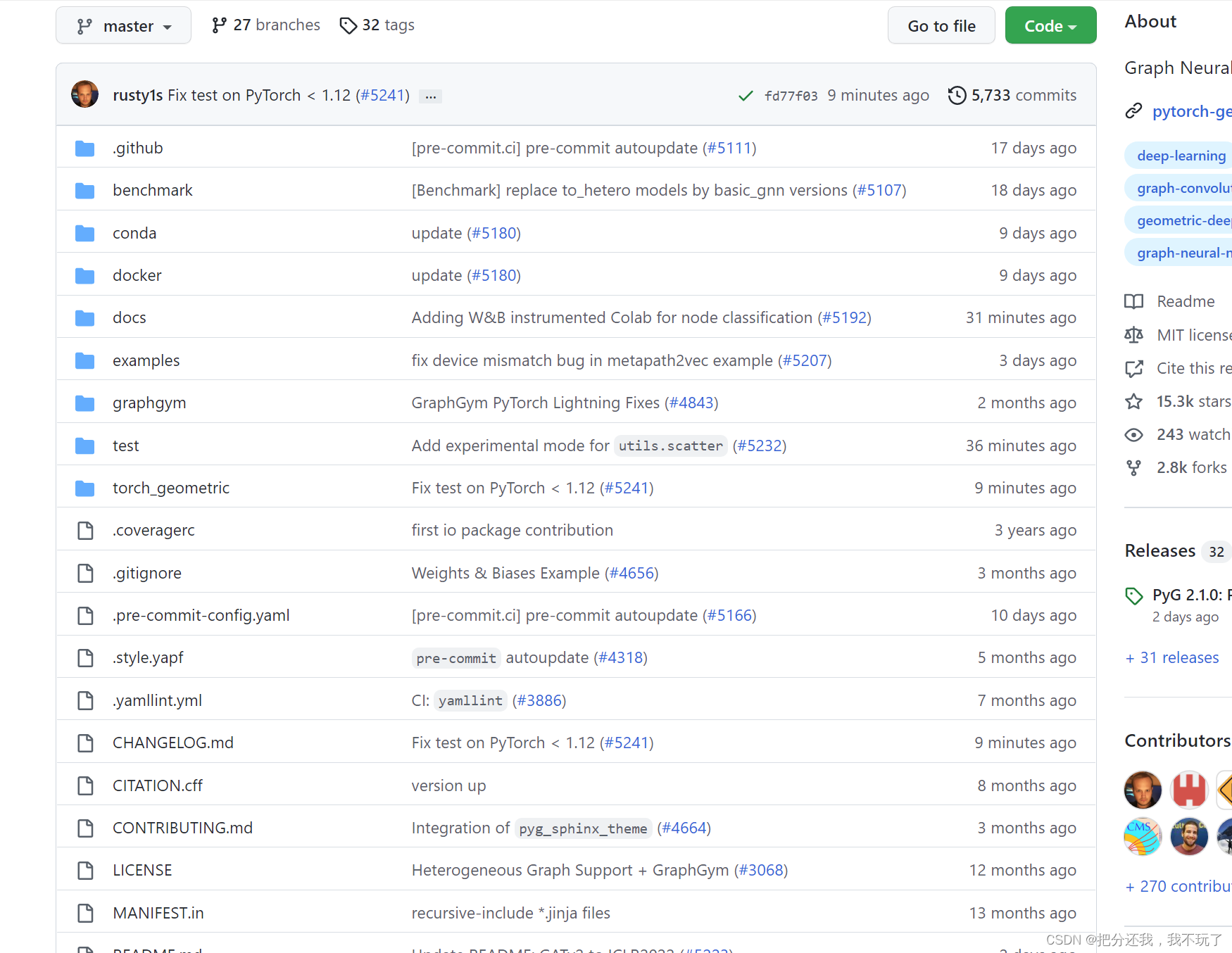Click the tag icon beside PyG 2.1.0
Viewport: 1232px width, 953px height.
[x=1133, y=596]
